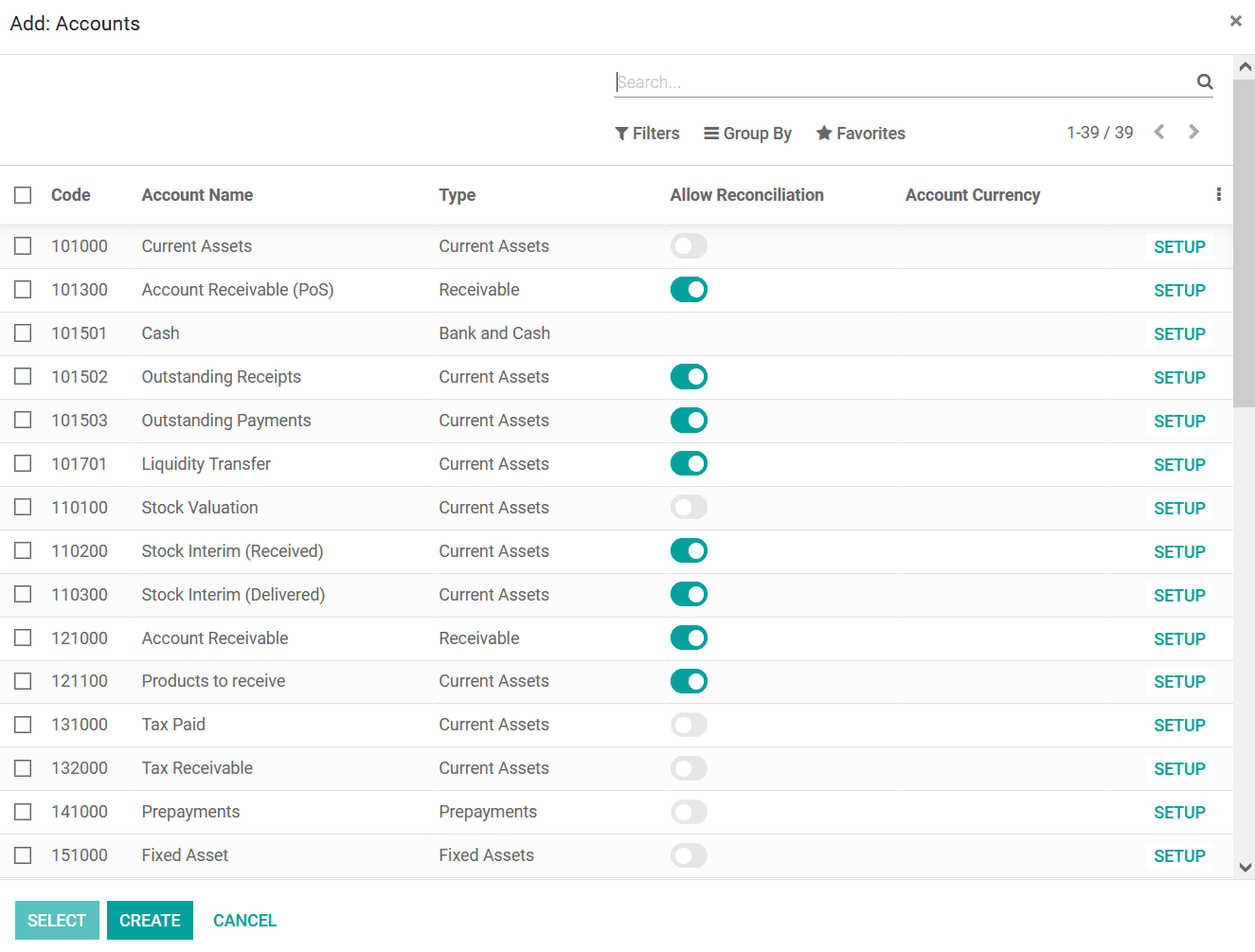
Task: Disable reconciliation for Stock Interim (Delivered)
Action: (689, 595)
